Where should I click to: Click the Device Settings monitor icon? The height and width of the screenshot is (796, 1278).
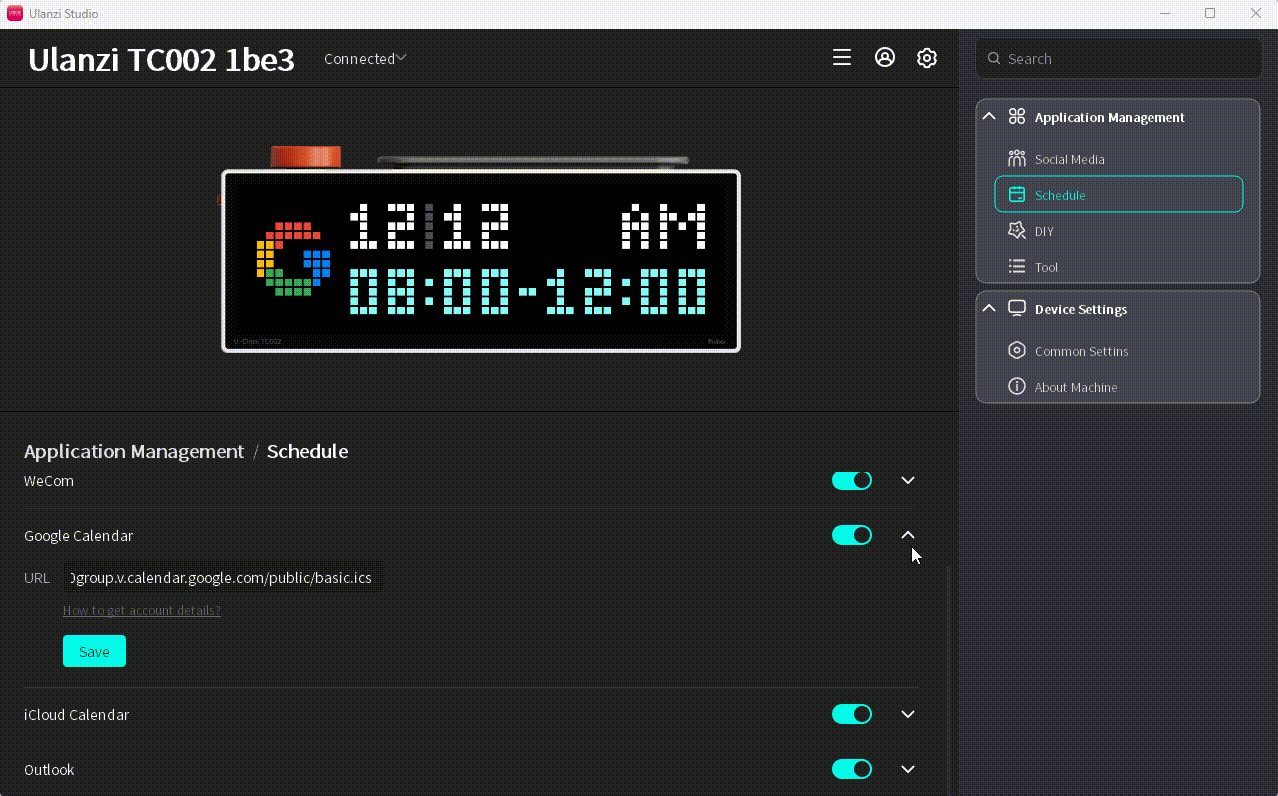pyautogui.click(x=1017, y=309)
